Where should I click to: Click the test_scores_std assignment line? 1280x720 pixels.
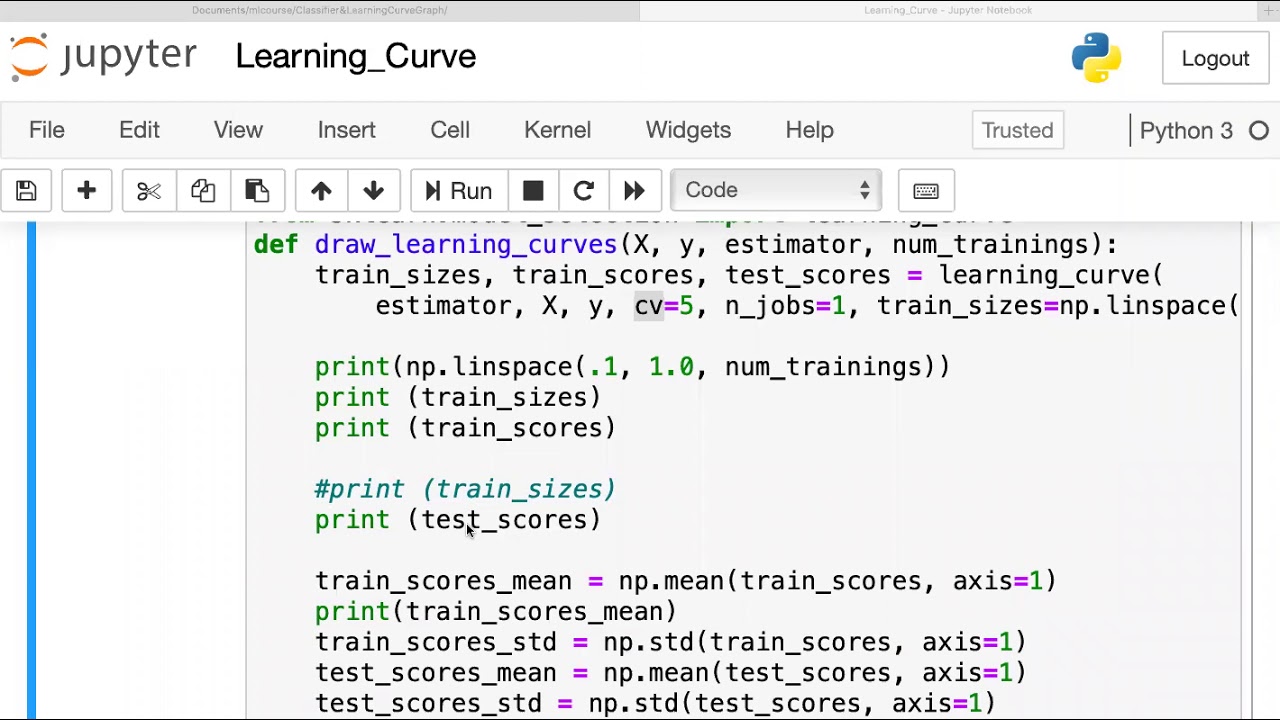tap(656, 703)
